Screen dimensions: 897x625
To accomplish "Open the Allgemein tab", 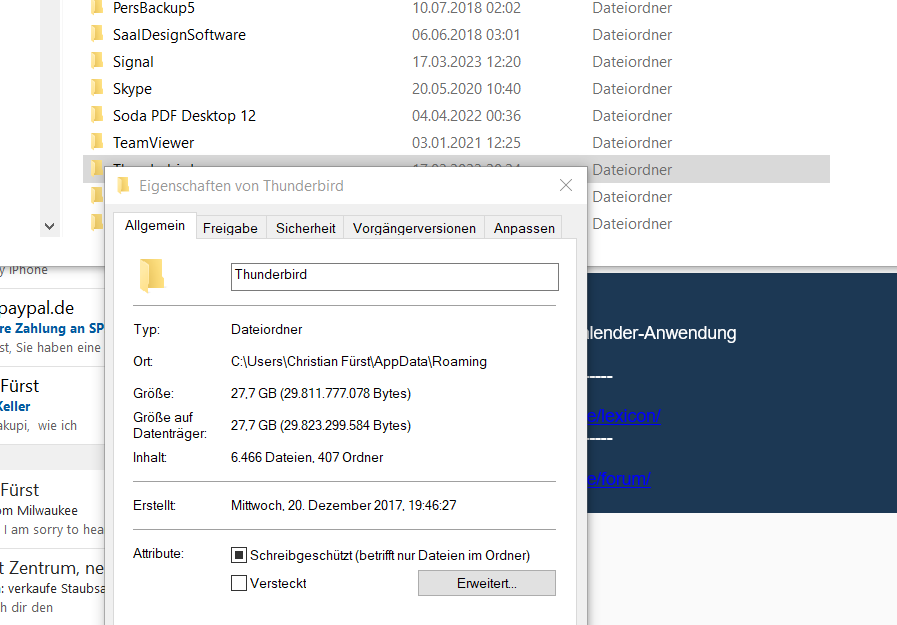I will tap(155, 226).
